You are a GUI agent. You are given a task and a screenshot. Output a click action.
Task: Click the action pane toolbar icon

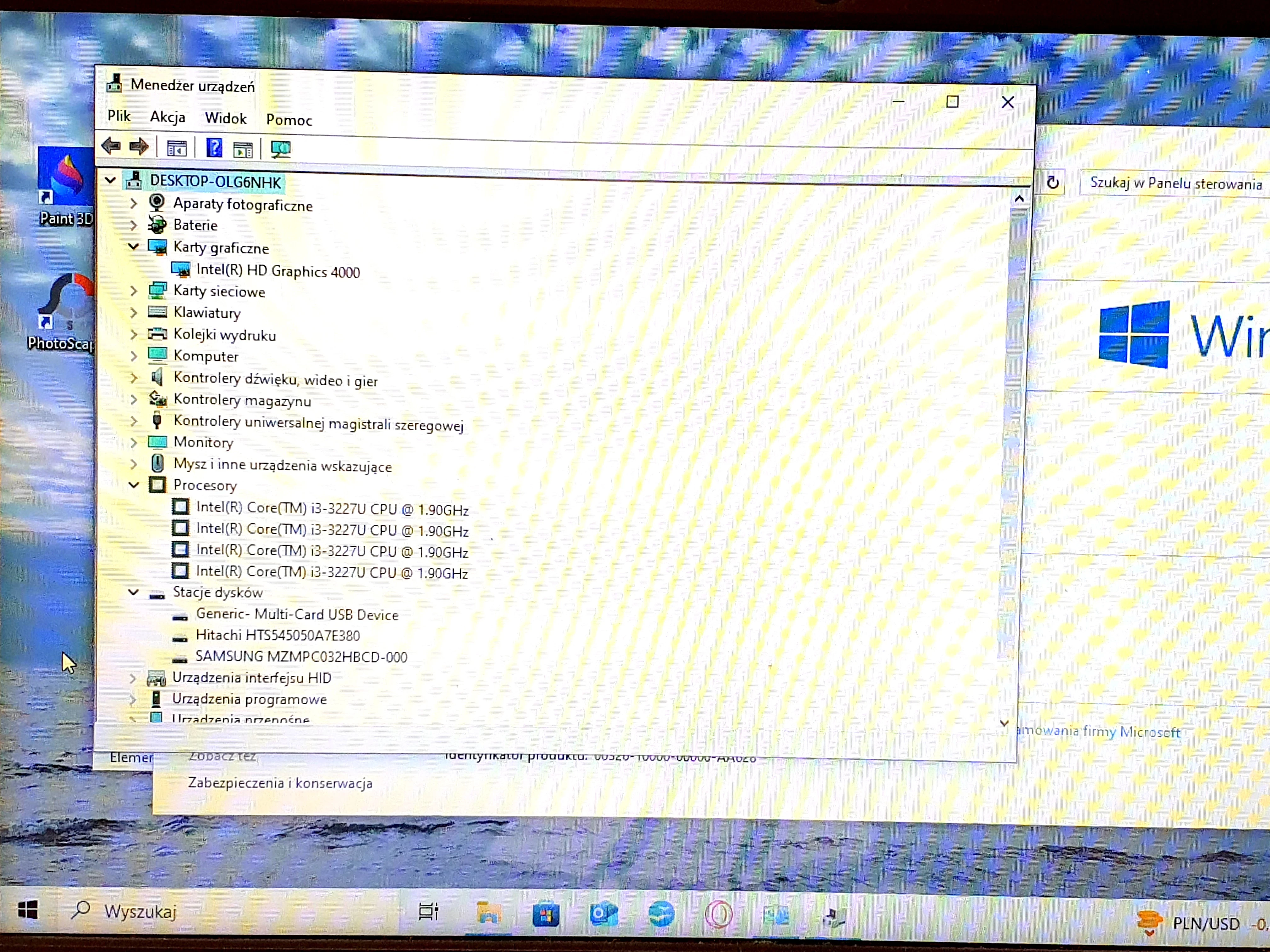243,150
